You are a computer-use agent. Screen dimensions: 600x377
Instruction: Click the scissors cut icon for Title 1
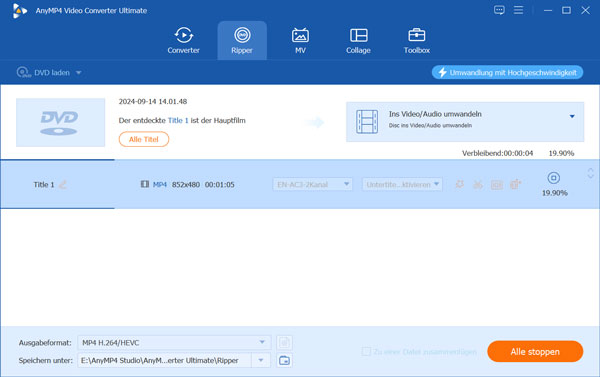[x=478, y=185]
